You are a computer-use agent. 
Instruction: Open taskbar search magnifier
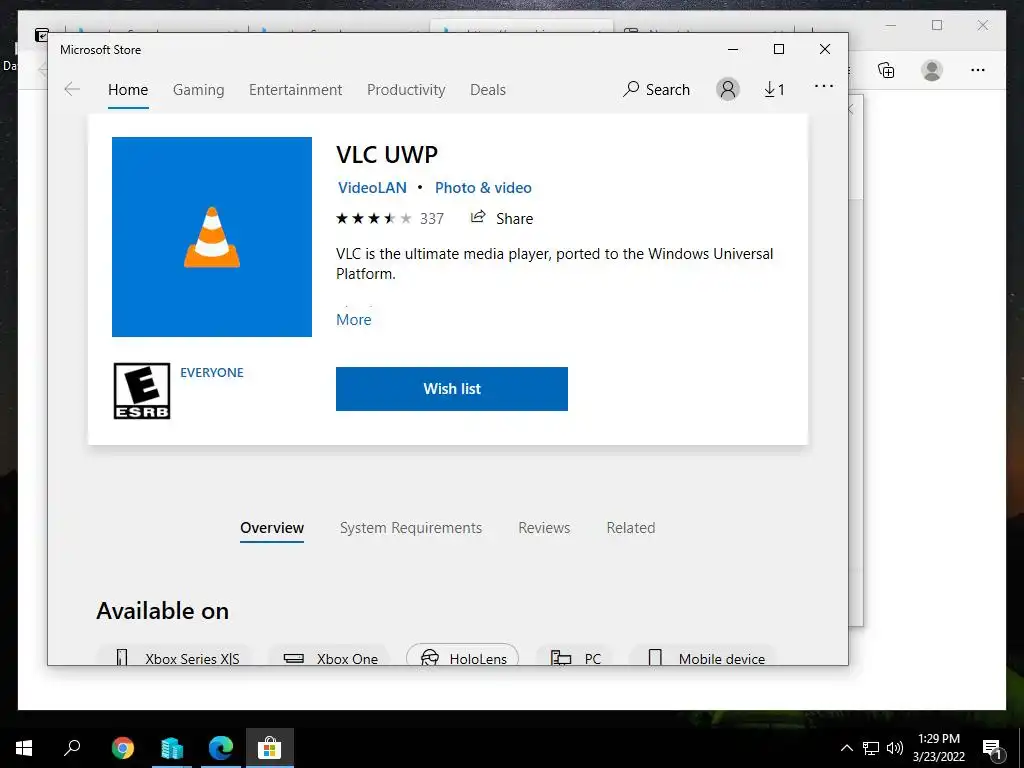(x=72, y=747)
